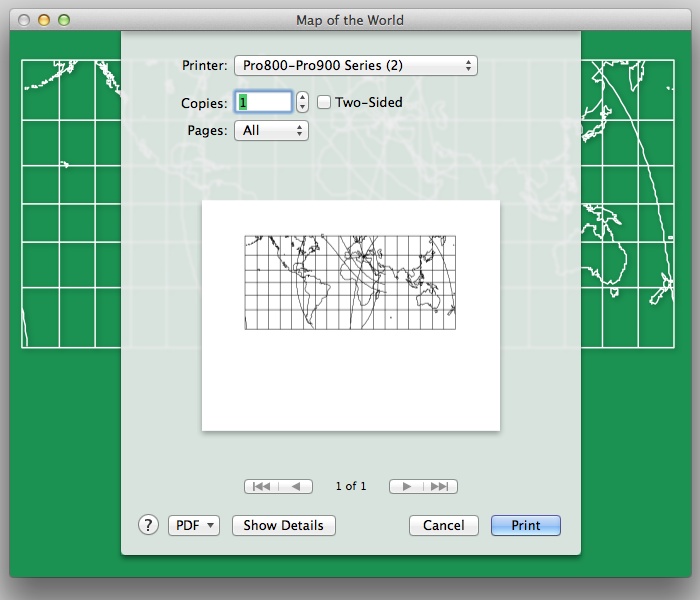Click the Print button
This screenshot has width=700, height=600.
click(x=525, y=525)
